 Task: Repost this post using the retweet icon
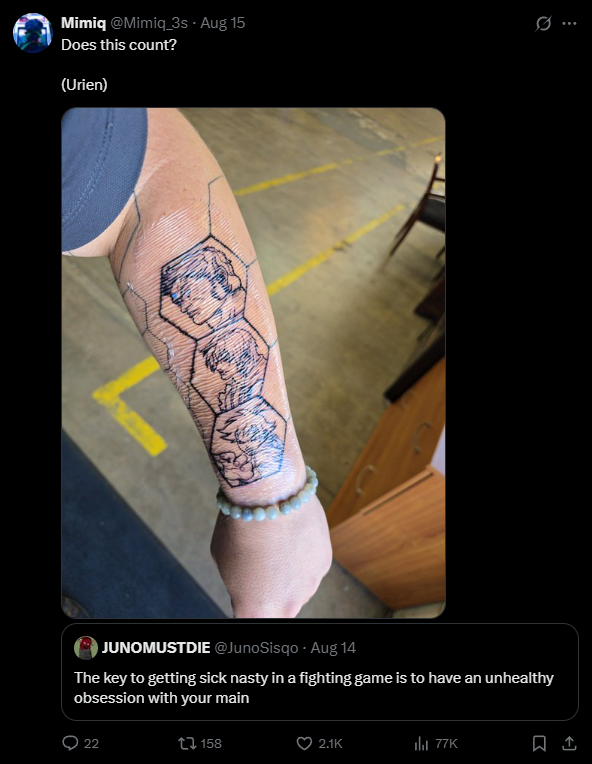185,743
